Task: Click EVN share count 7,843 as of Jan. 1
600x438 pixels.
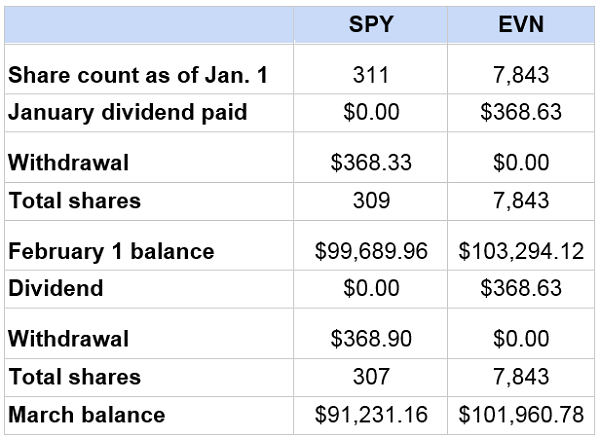Action: click(521, 75)
